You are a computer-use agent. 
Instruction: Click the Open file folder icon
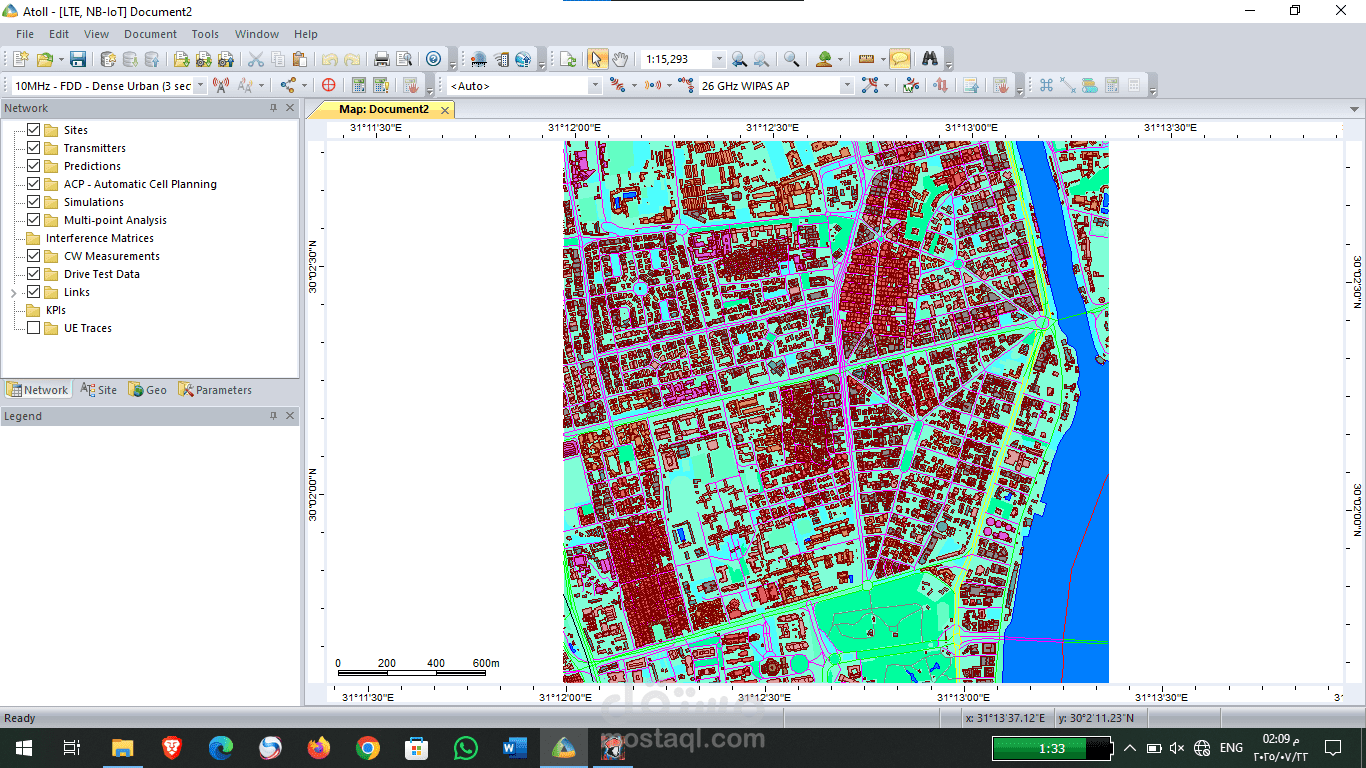click(x=44, y=59)
